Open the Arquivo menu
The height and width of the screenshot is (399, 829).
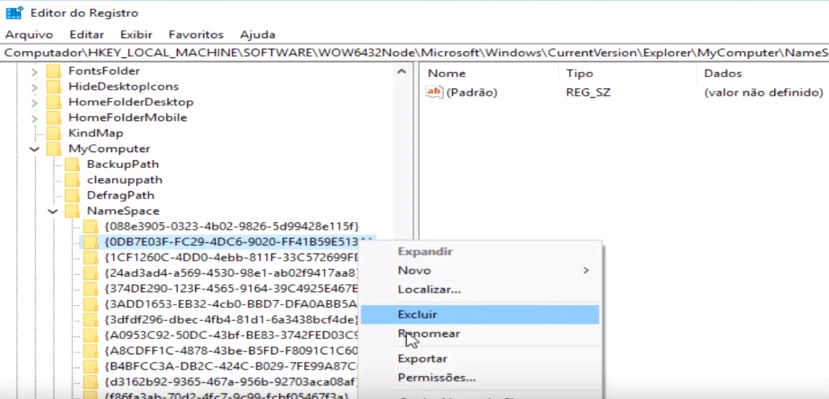tap(29, 35)
